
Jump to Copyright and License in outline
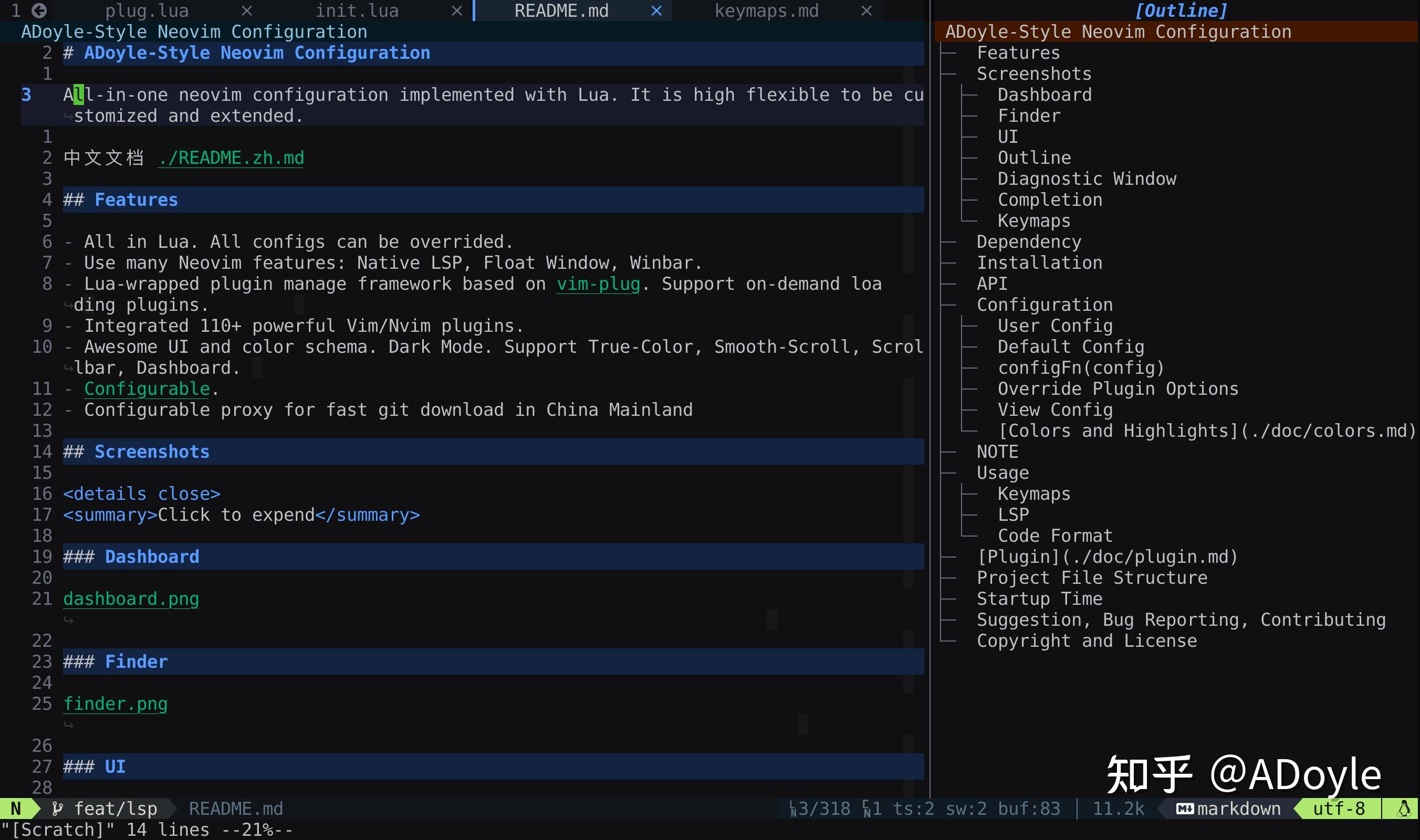pos(1087,640)
